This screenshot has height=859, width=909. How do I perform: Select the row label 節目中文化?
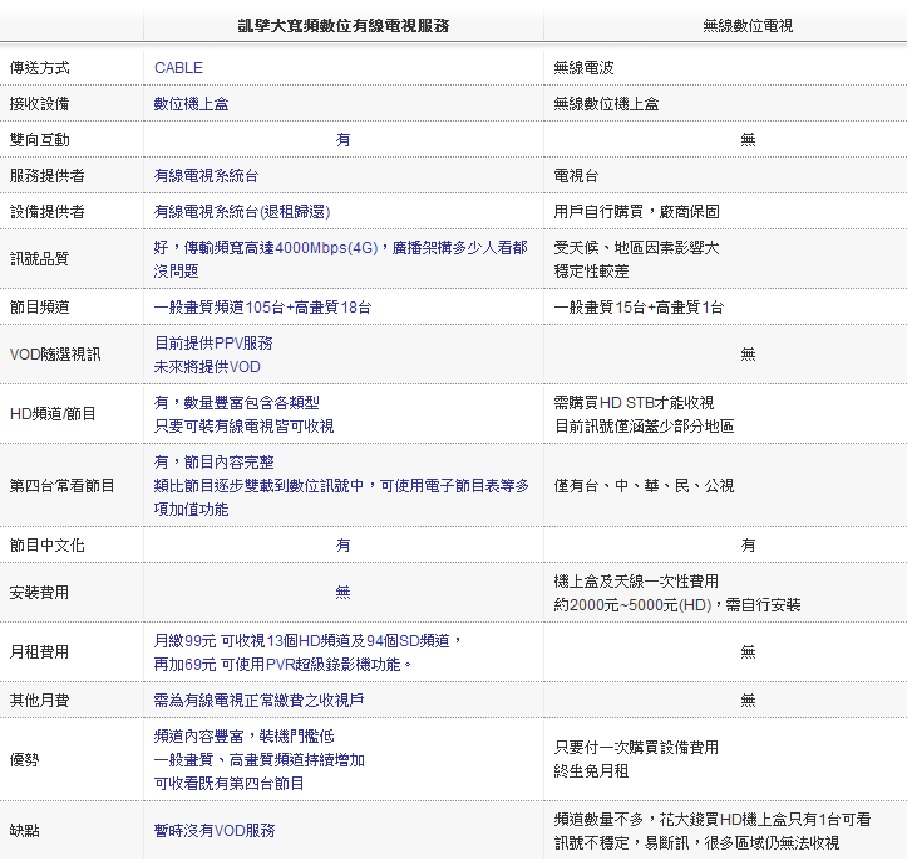[x=47, y=545]
